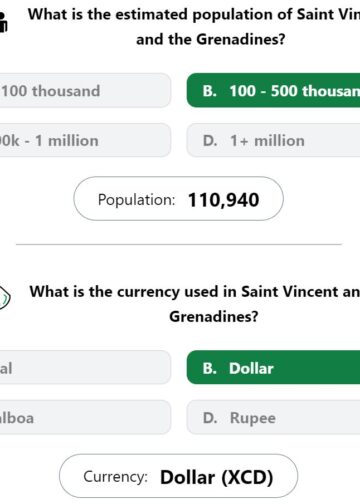Click the Dollar (XCD) bold text
The height and width of the screenshot is (504, 360).
pyautogui.click(x=217, y=477)
